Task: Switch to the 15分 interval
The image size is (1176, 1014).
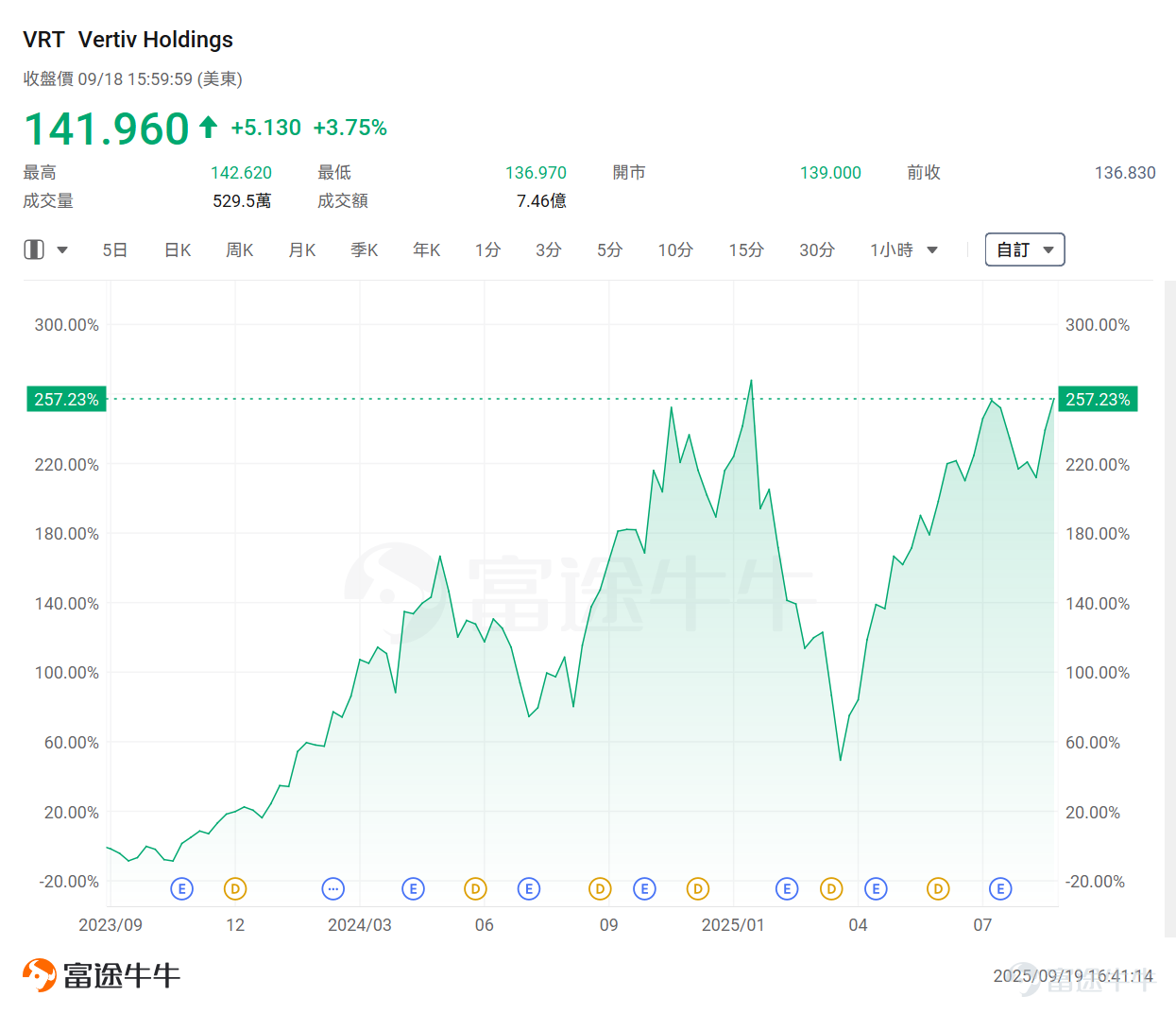Action: 746,250
